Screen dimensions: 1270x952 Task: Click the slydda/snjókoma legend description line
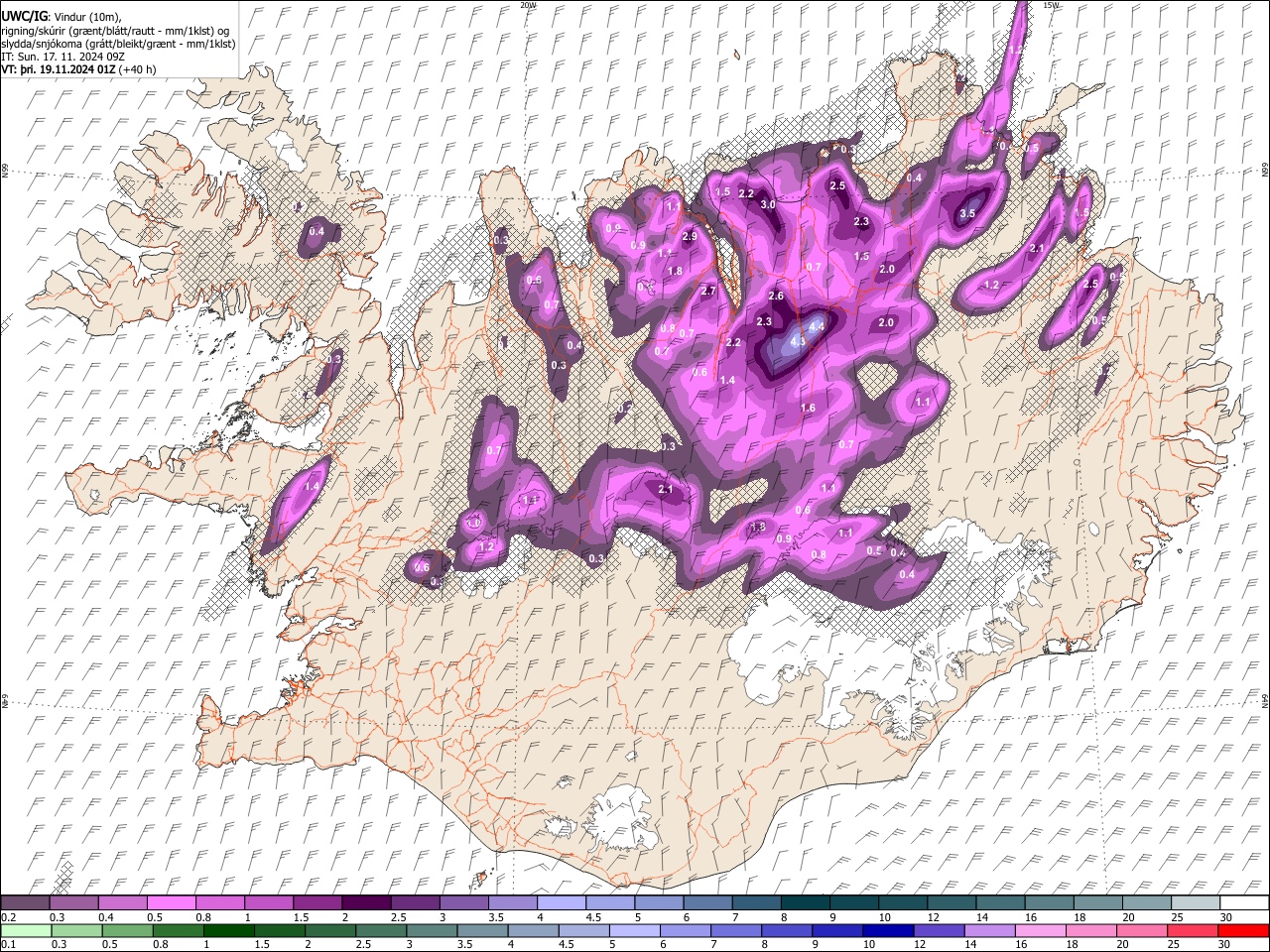(118, 44)
